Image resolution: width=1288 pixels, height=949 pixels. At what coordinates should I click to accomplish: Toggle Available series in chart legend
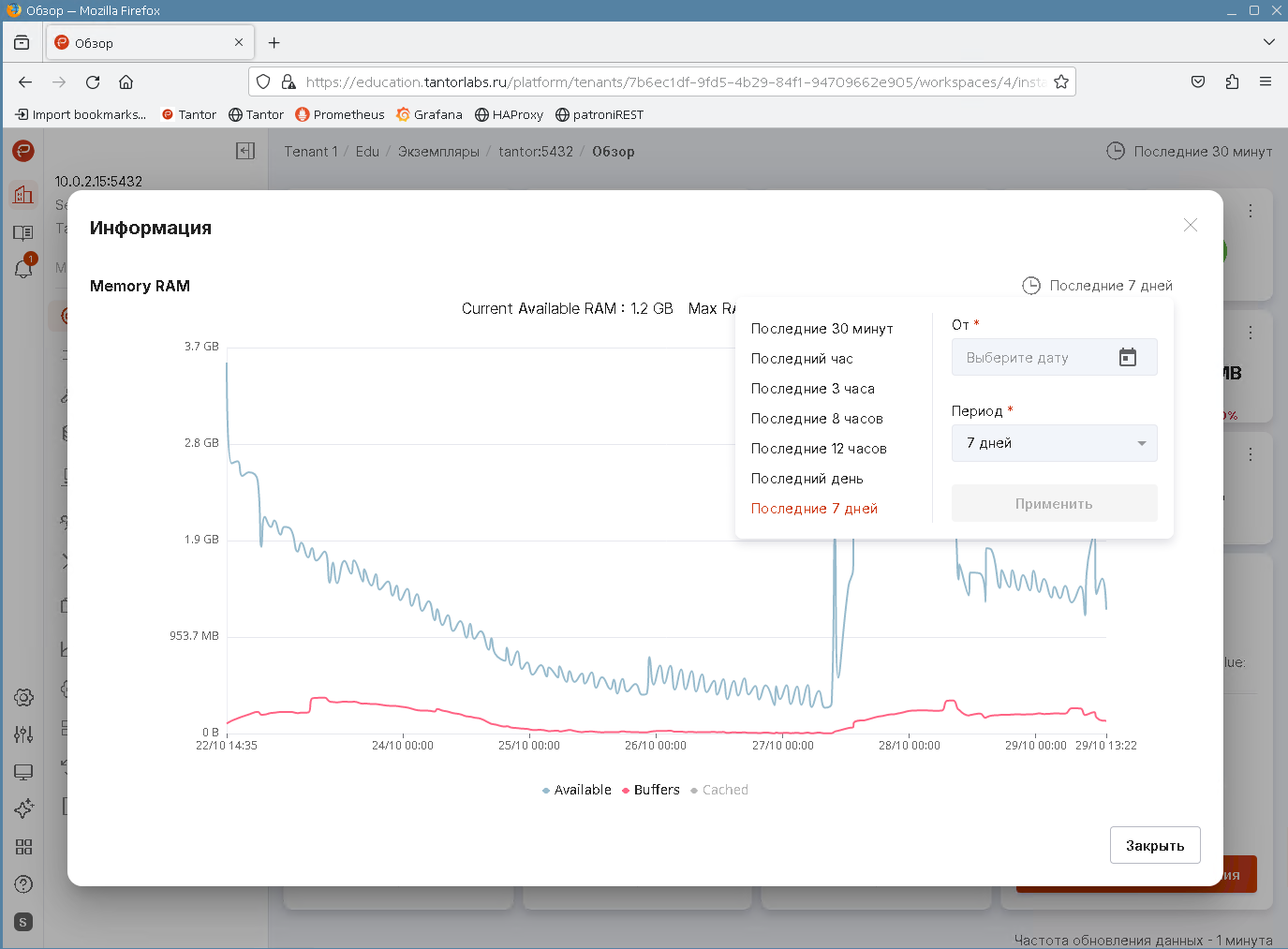tap(576, 790)
